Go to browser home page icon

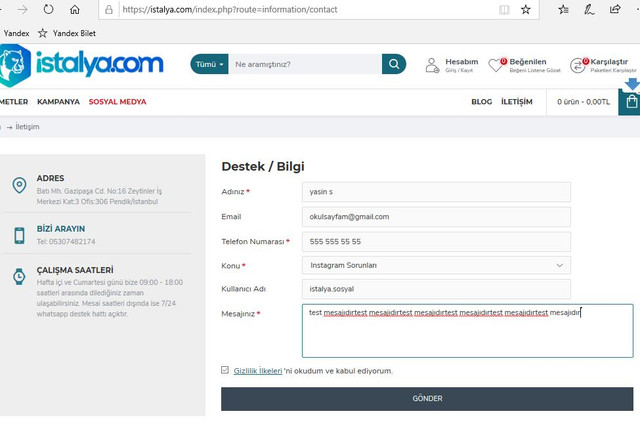click(75, 9)
